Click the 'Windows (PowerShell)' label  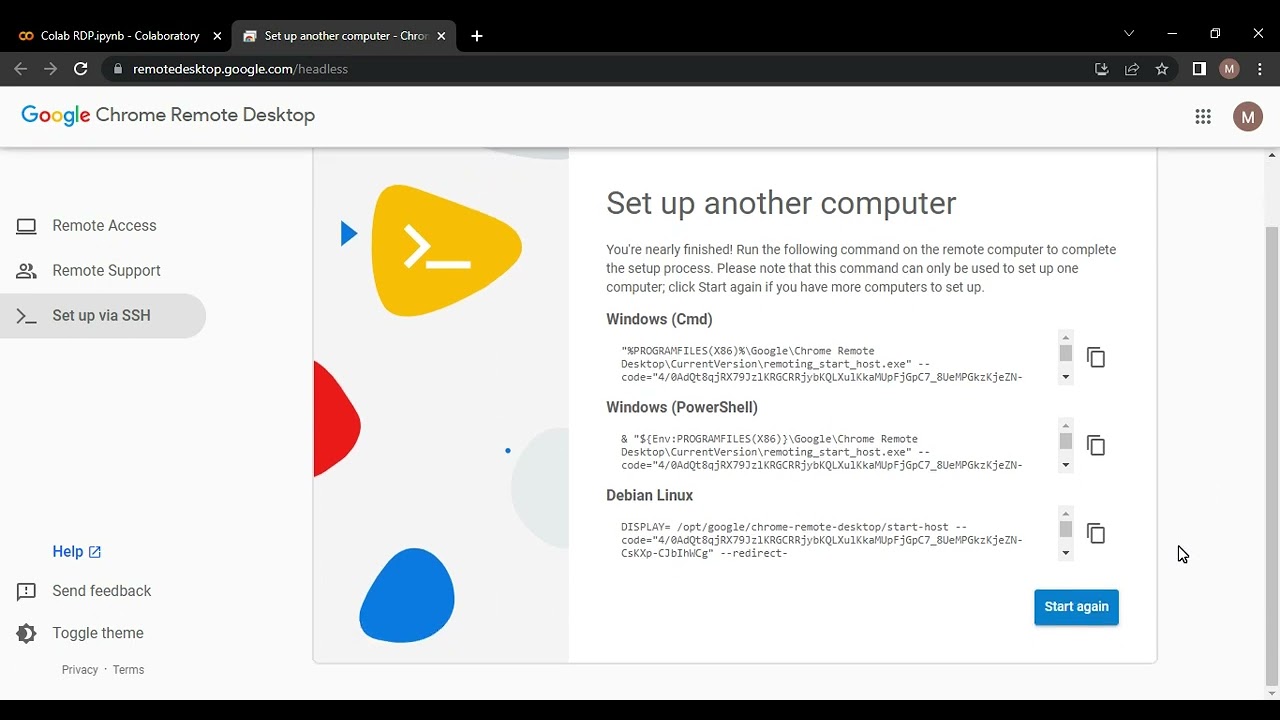click(x=682, y=408)
